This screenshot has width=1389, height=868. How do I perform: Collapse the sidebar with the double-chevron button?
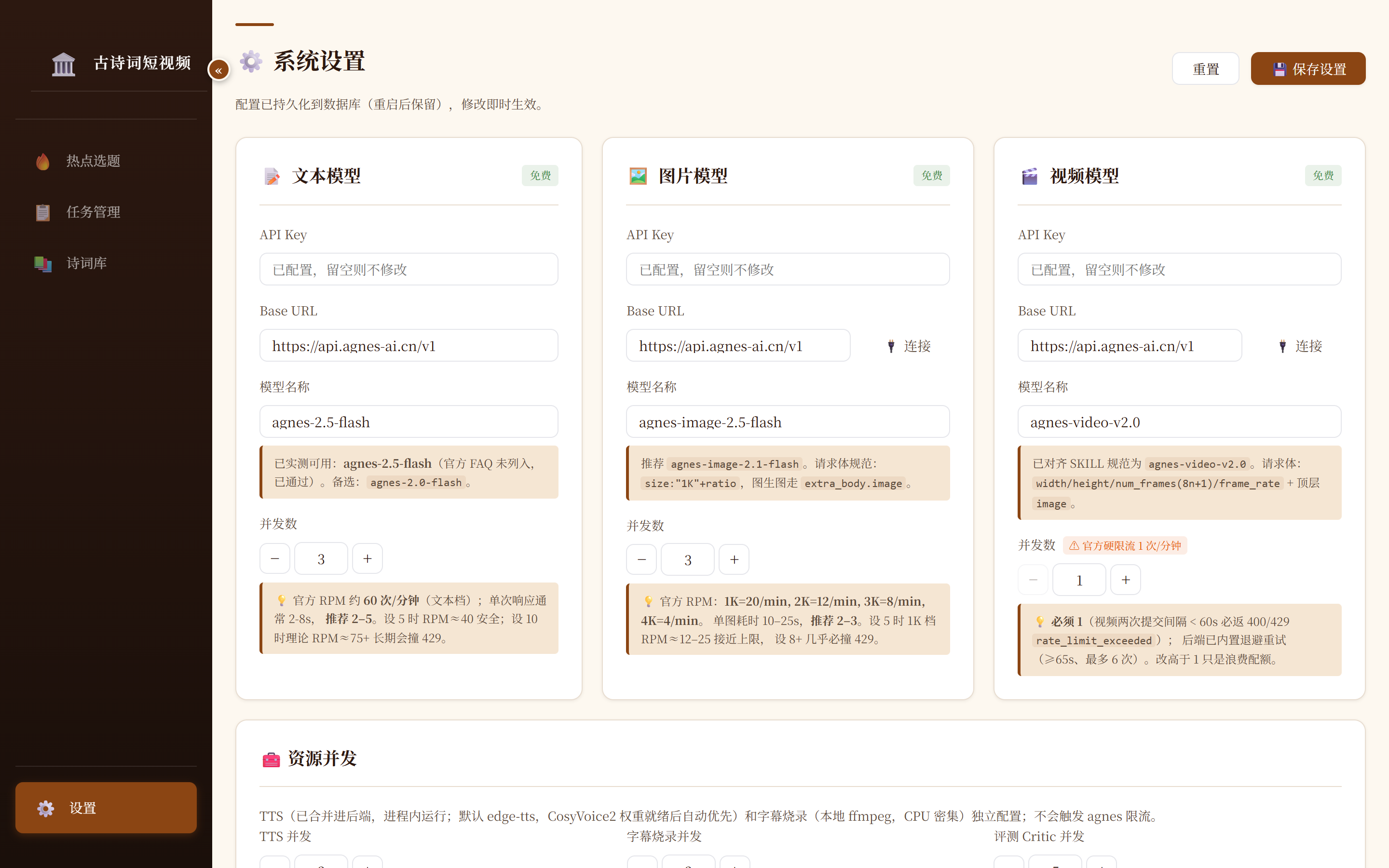(218, 70)
